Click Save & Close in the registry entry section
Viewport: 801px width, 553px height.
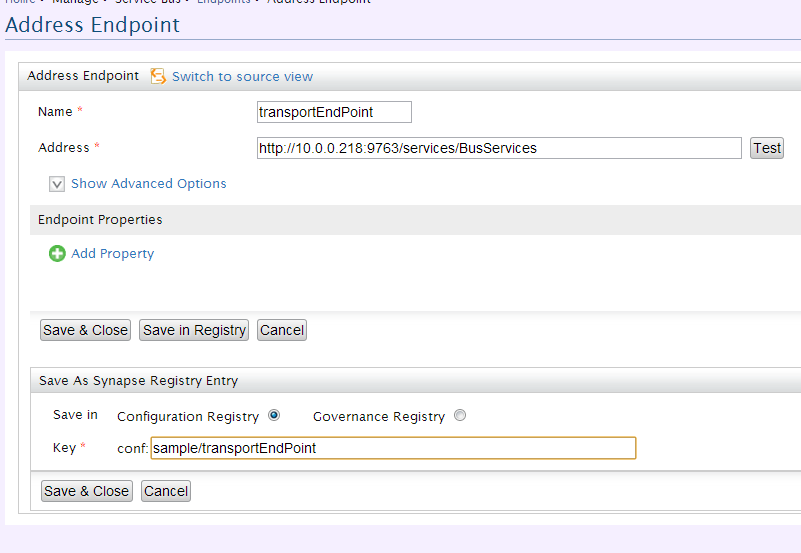87,491
